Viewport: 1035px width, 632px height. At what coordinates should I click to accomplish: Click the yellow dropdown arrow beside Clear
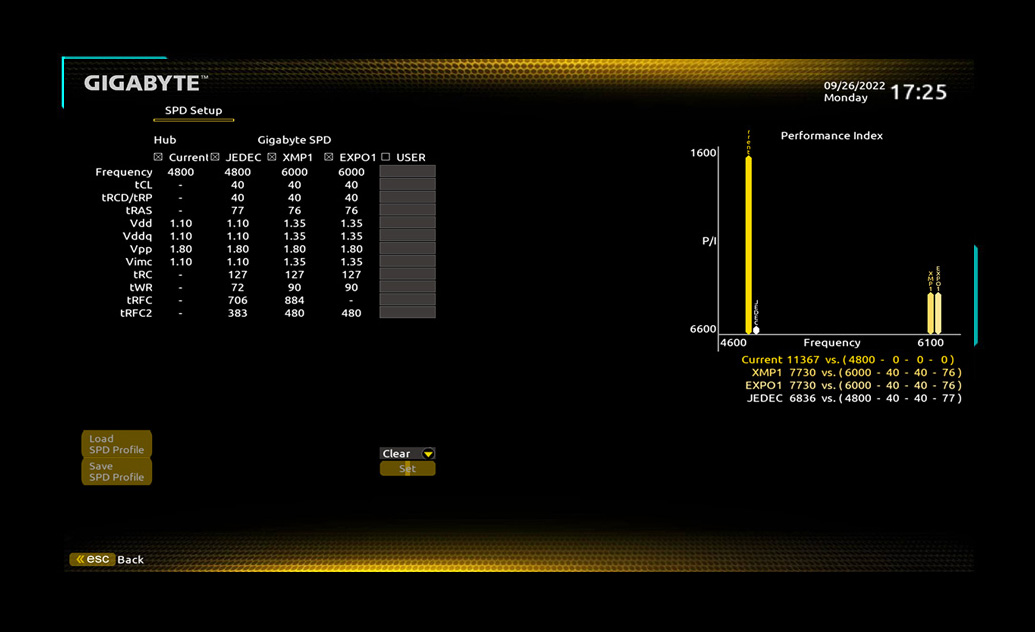point(428,454)
